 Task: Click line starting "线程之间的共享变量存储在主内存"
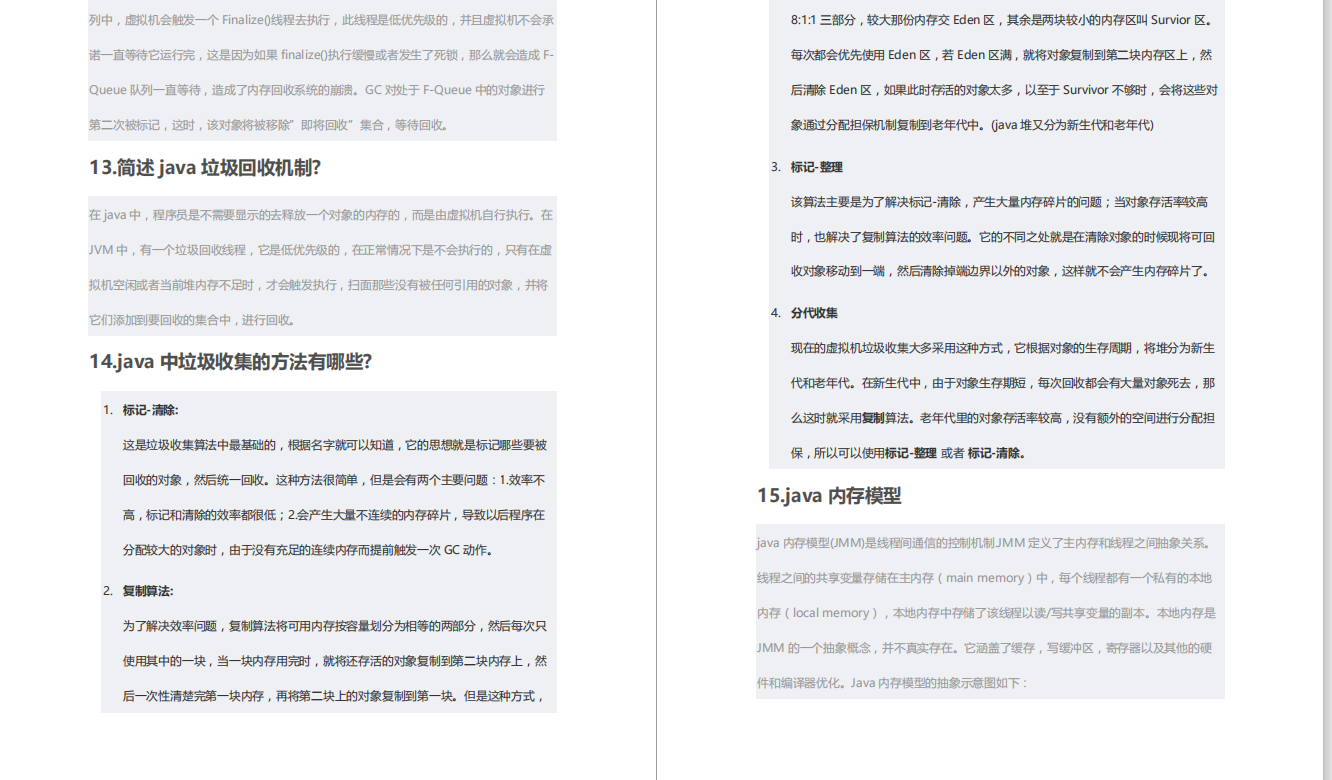(984, 578)
